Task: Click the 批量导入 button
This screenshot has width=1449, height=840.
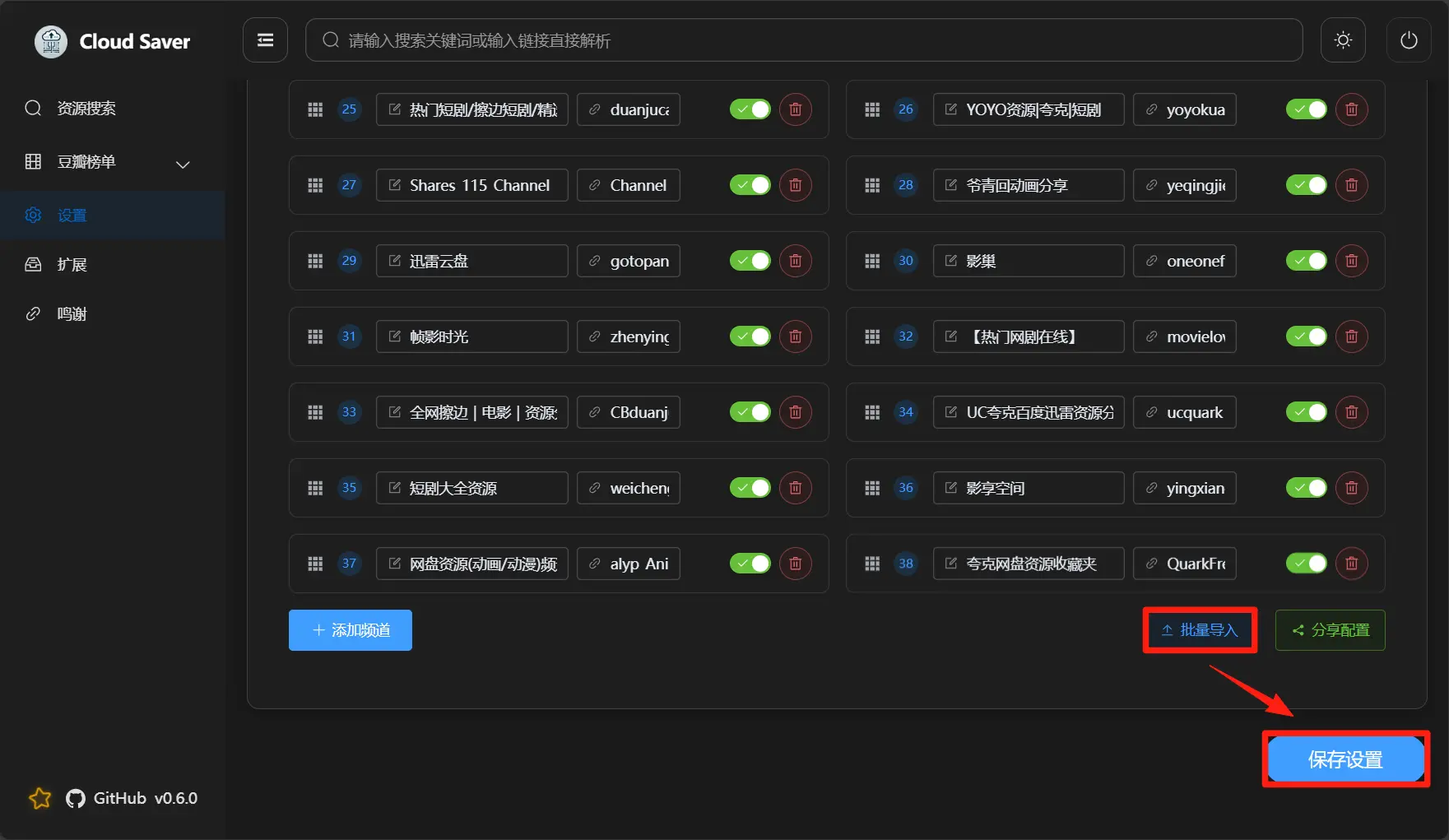Action: coord(1200,630)
